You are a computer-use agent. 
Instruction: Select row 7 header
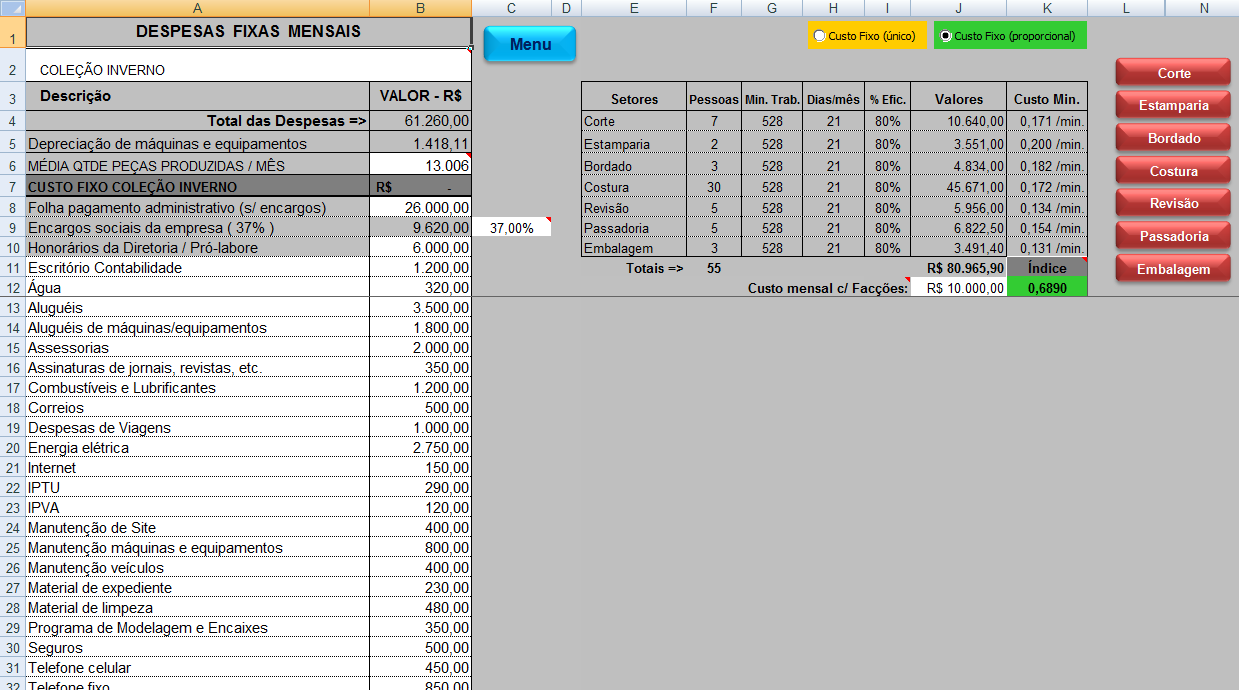pyautogui.click(x=12, y=187)
